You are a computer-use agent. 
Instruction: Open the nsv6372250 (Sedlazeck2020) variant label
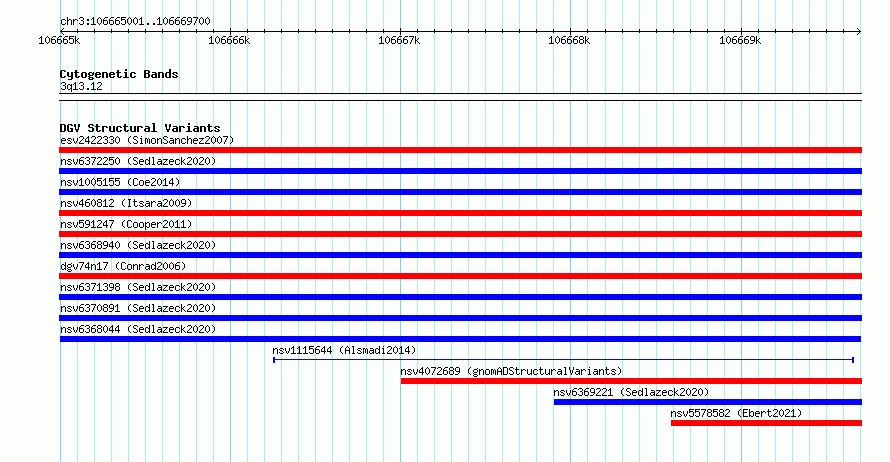pos(138,161)
